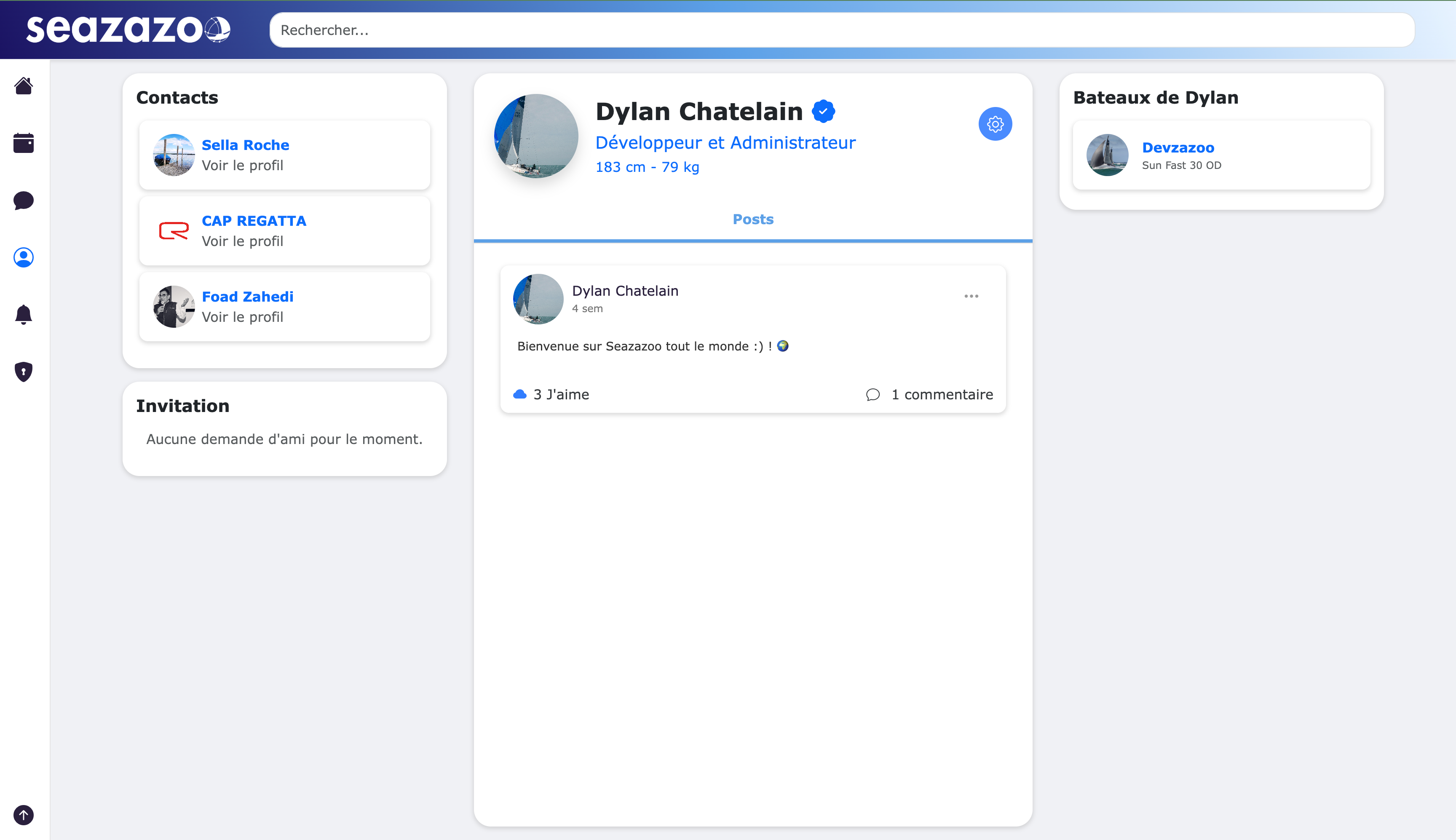View Foad Zahedi's profile

247,297
